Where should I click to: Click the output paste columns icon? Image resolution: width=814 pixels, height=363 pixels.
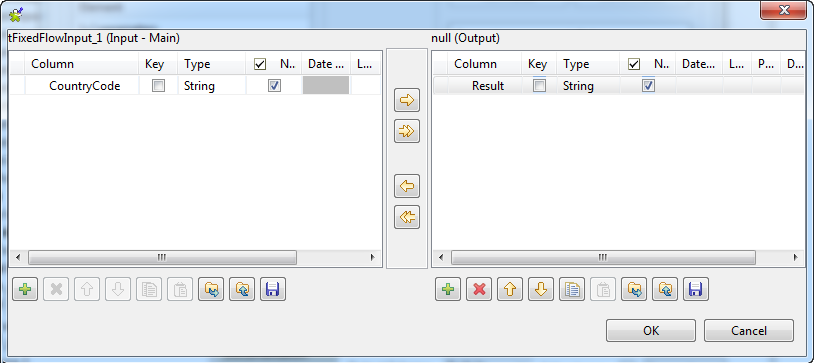tap(603, 289)
